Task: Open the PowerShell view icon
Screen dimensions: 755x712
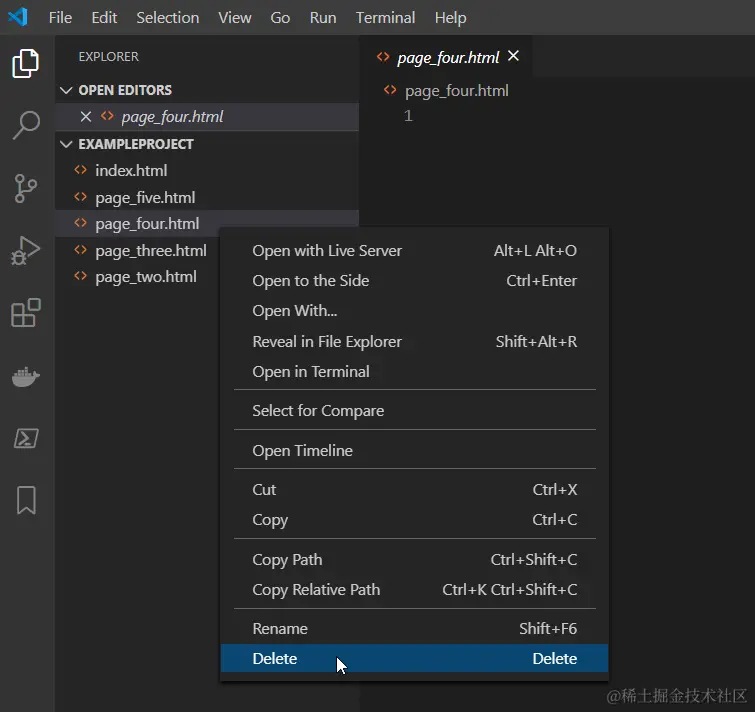Action: (26, 438)
